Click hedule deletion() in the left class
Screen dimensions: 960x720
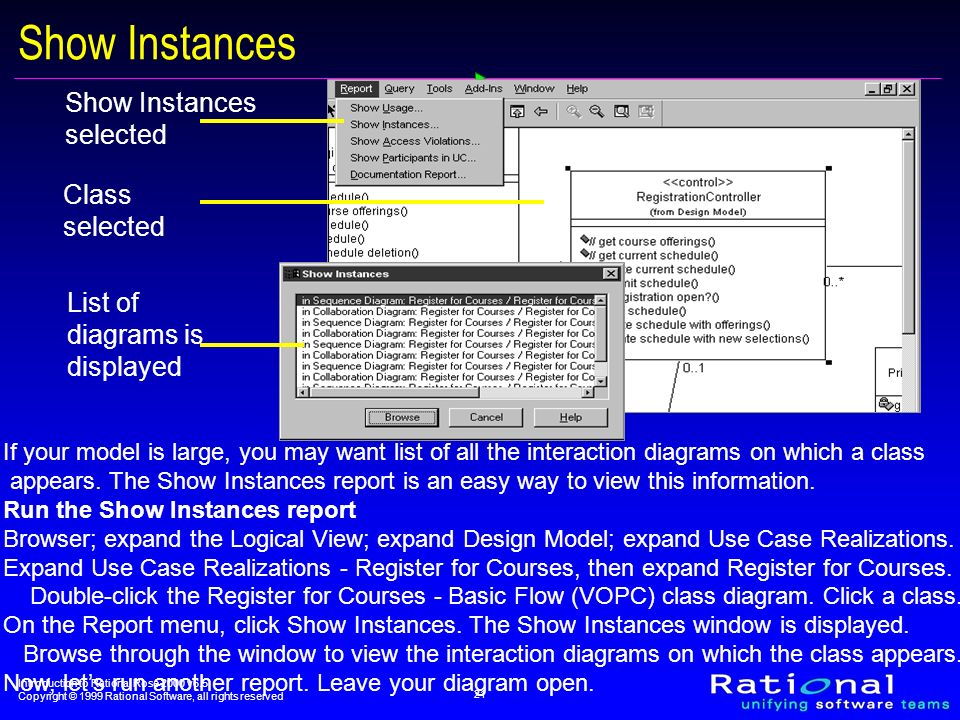point(373,252)
